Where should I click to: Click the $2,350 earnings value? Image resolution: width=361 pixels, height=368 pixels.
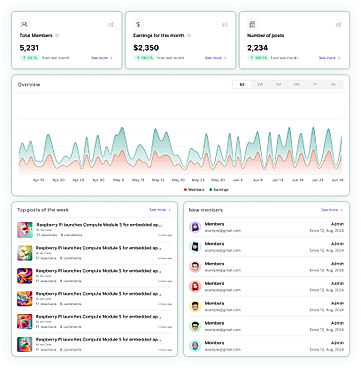click(x=146, y=48)
